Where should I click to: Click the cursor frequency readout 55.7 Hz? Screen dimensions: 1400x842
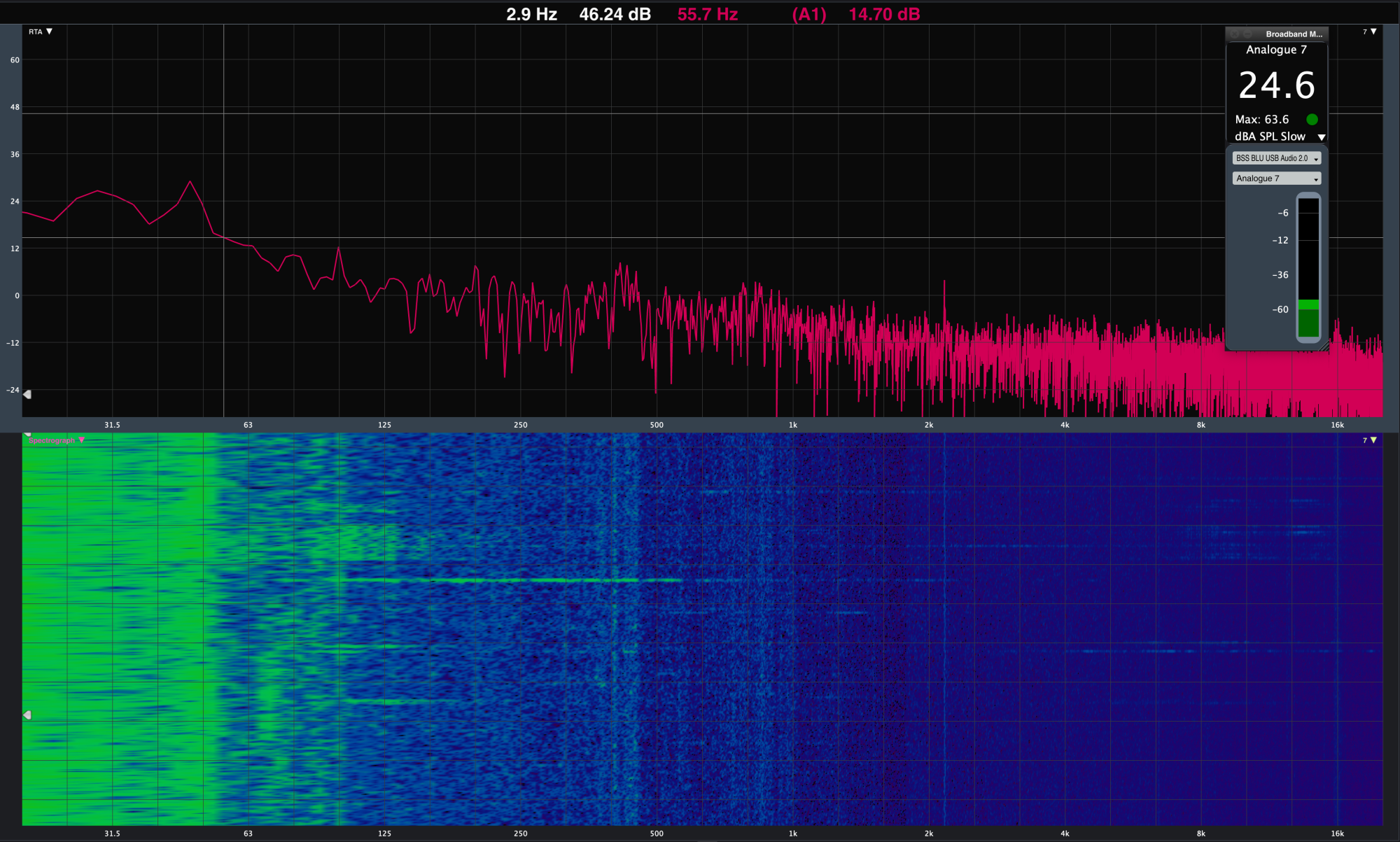coord(707,14)
